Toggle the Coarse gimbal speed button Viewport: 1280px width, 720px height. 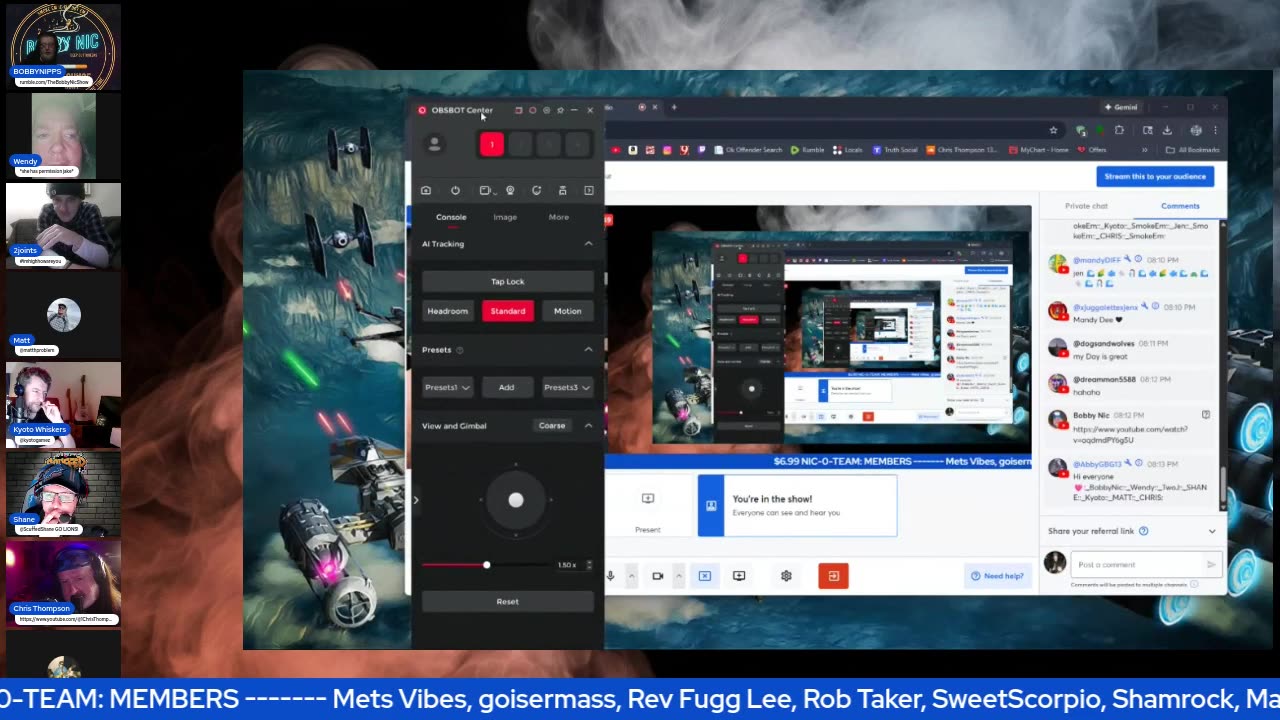pyautogui.click(x=552, y=426)
